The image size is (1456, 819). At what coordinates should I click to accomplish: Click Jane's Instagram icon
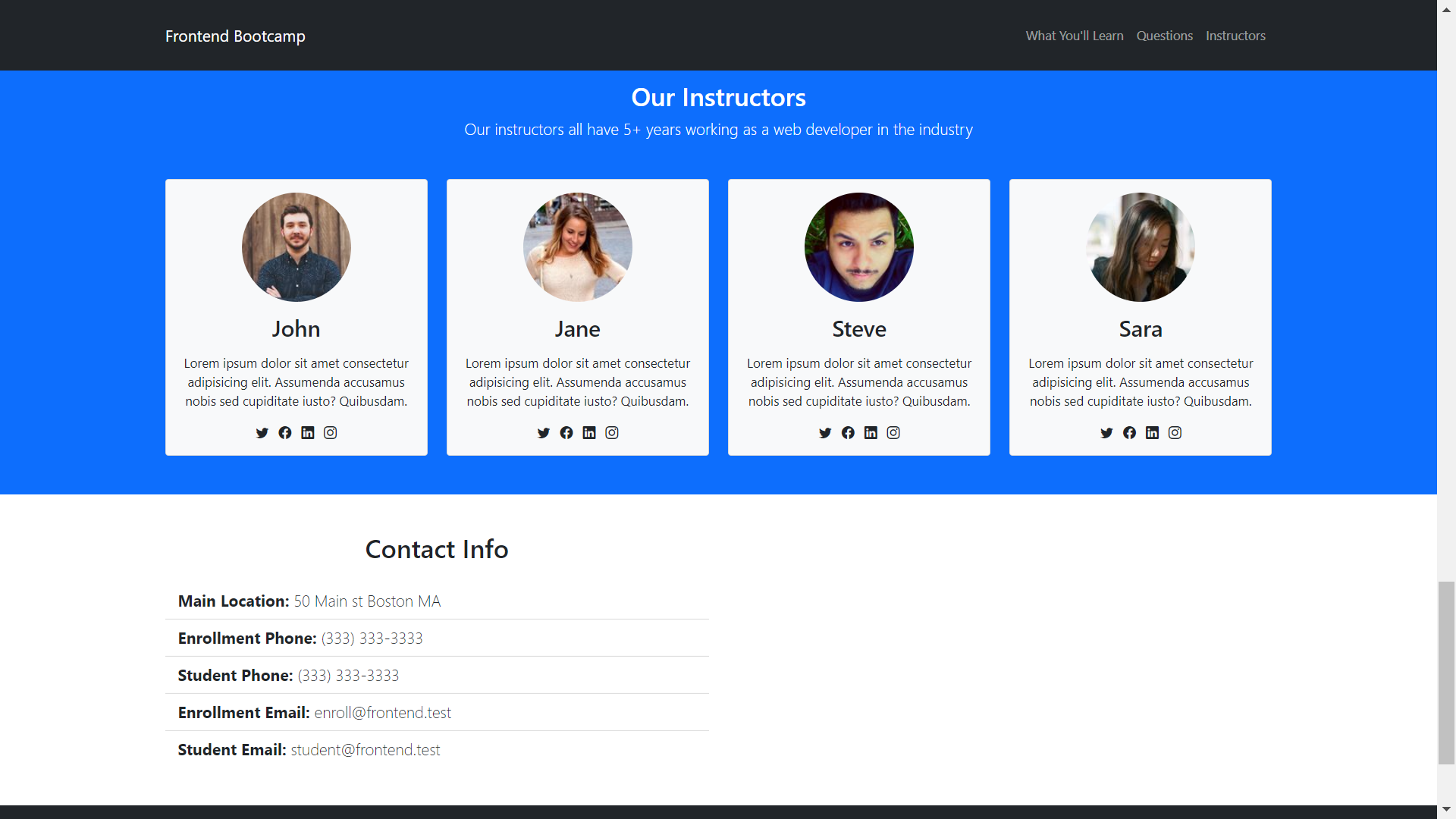(612, 433)
